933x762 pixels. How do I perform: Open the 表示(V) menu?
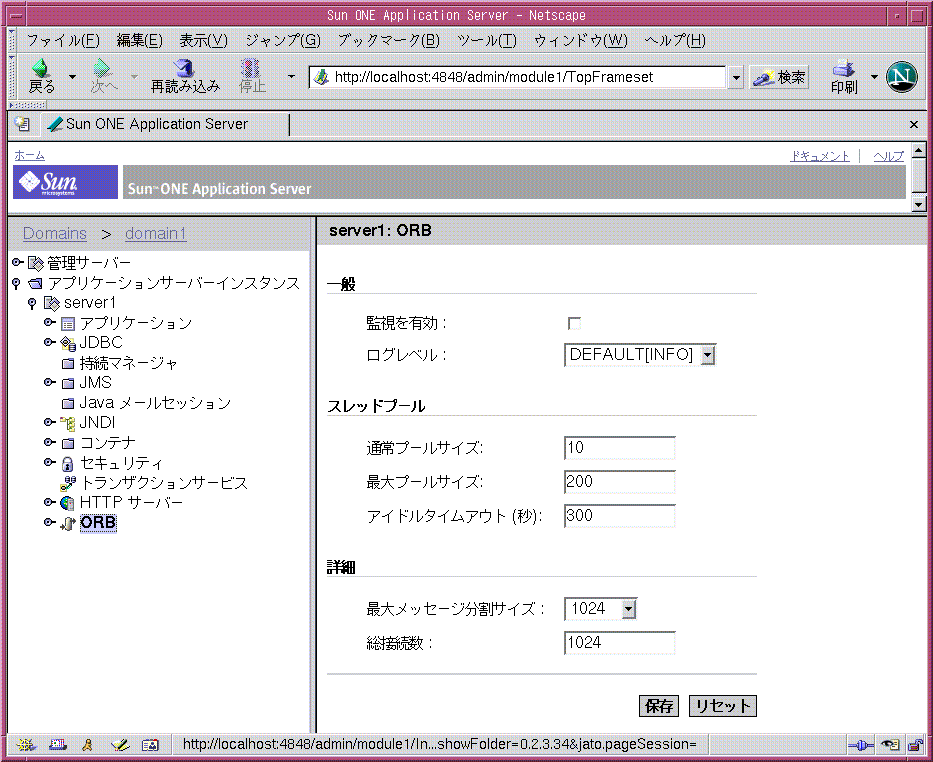pyautogui.click(x=203, y=40)
